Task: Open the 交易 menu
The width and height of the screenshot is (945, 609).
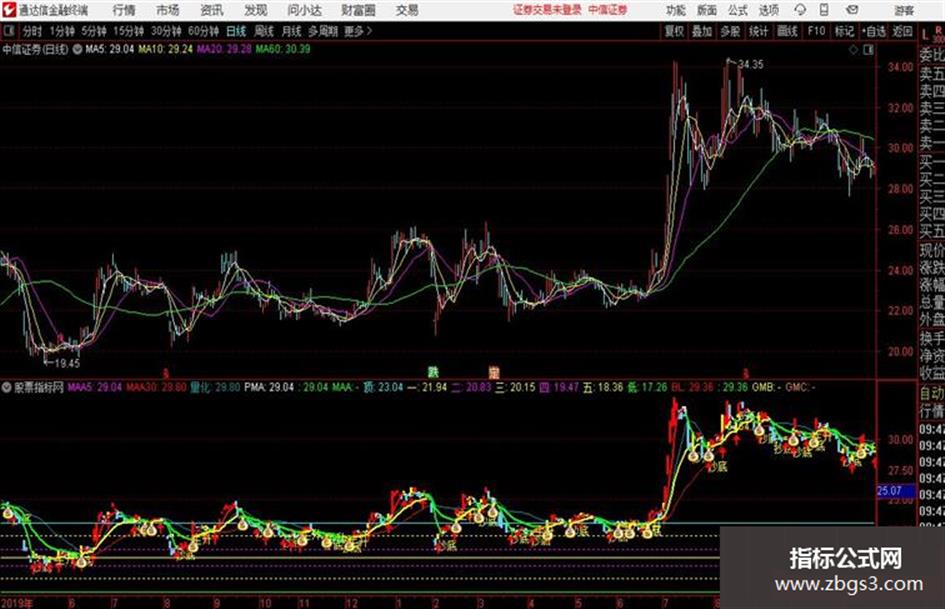Action: point(407,10)
